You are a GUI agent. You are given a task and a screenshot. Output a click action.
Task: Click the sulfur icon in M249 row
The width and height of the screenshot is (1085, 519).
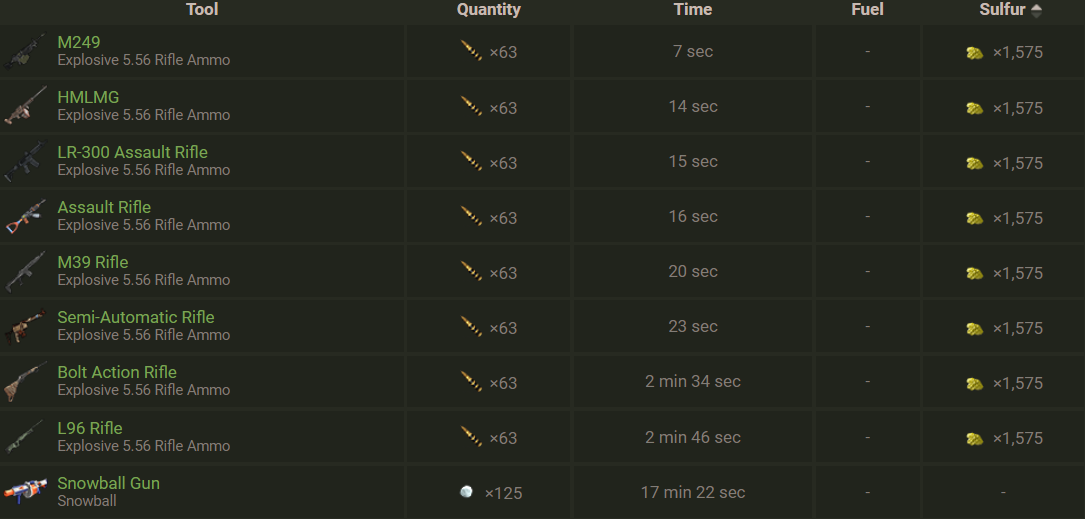975,52
